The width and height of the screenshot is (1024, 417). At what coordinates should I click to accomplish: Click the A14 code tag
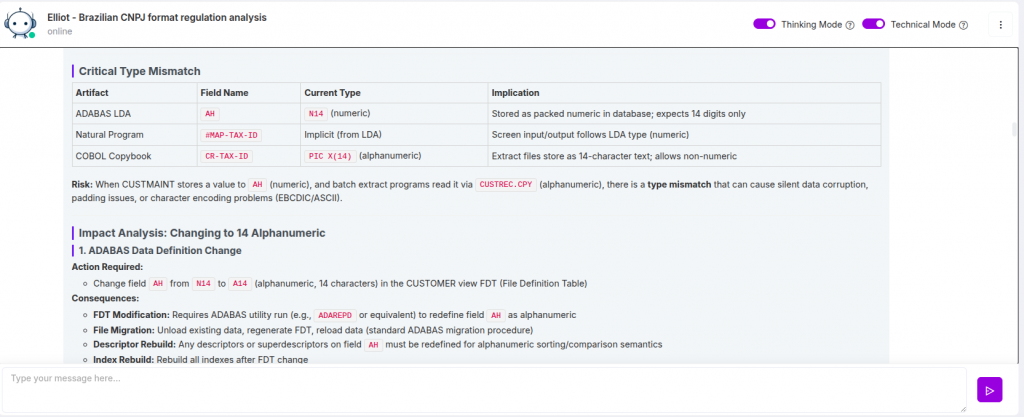click(240, 283)
